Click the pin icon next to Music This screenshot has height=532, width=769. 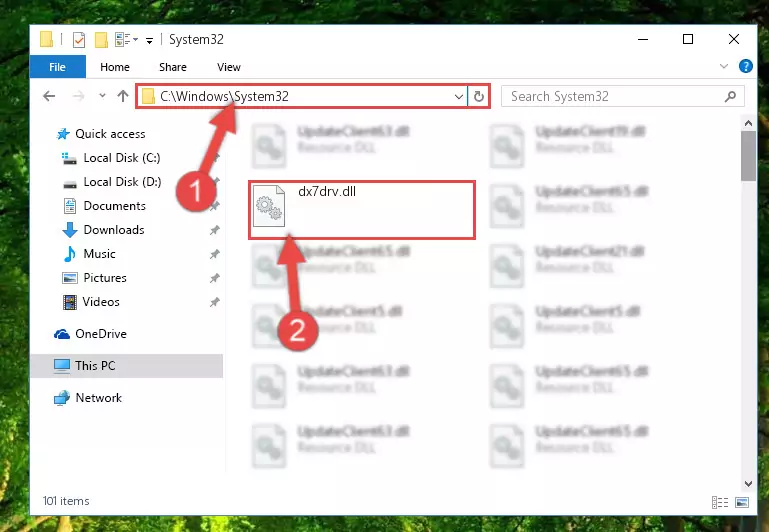tap(214, 254)
